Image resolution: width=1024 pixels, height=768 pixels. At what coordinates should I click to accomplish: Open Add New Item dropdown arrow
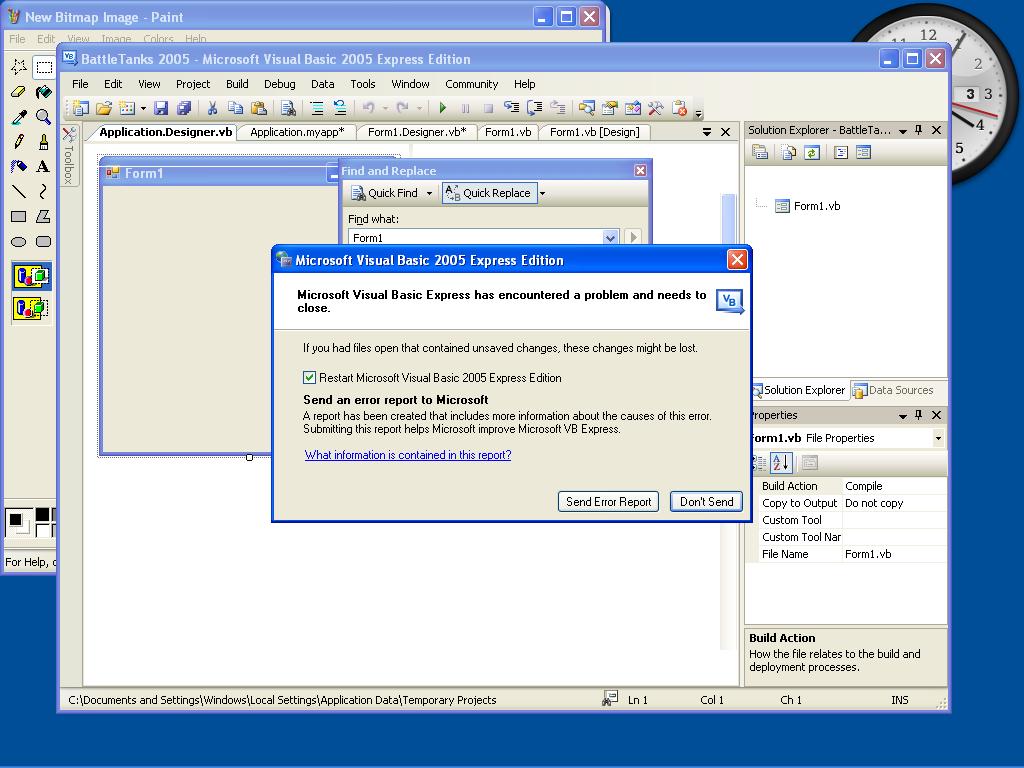[x=143, y=108]
